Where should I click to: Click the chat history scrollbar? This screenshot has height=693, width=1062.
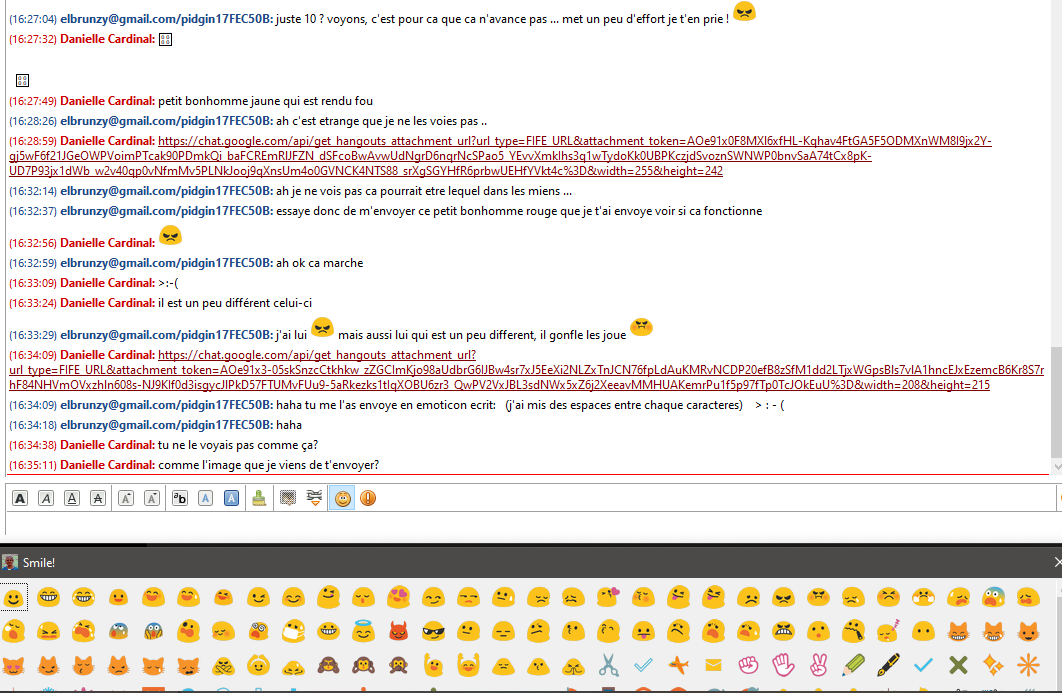1056,403
